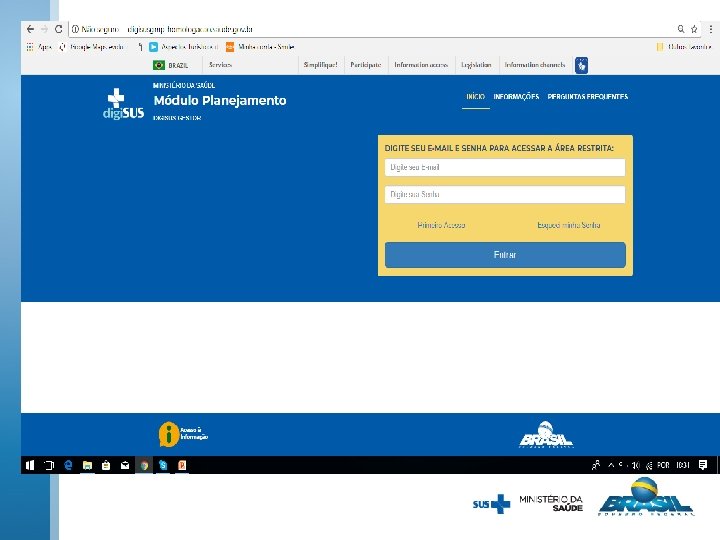Image resolution: width=720 pixels, height=540 pixels.
Task: Open the Windows Start menu
Action: 30,465
